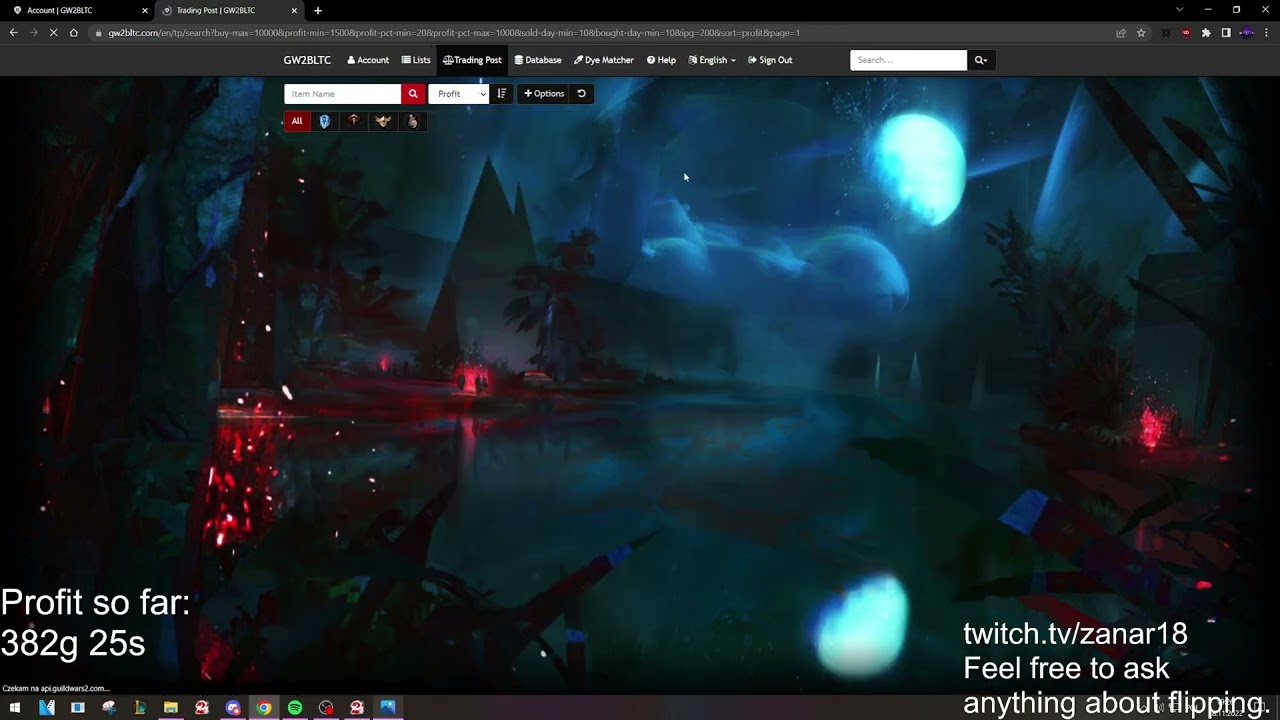
Task: Click the red item name search button
Action: click(413, 94)
